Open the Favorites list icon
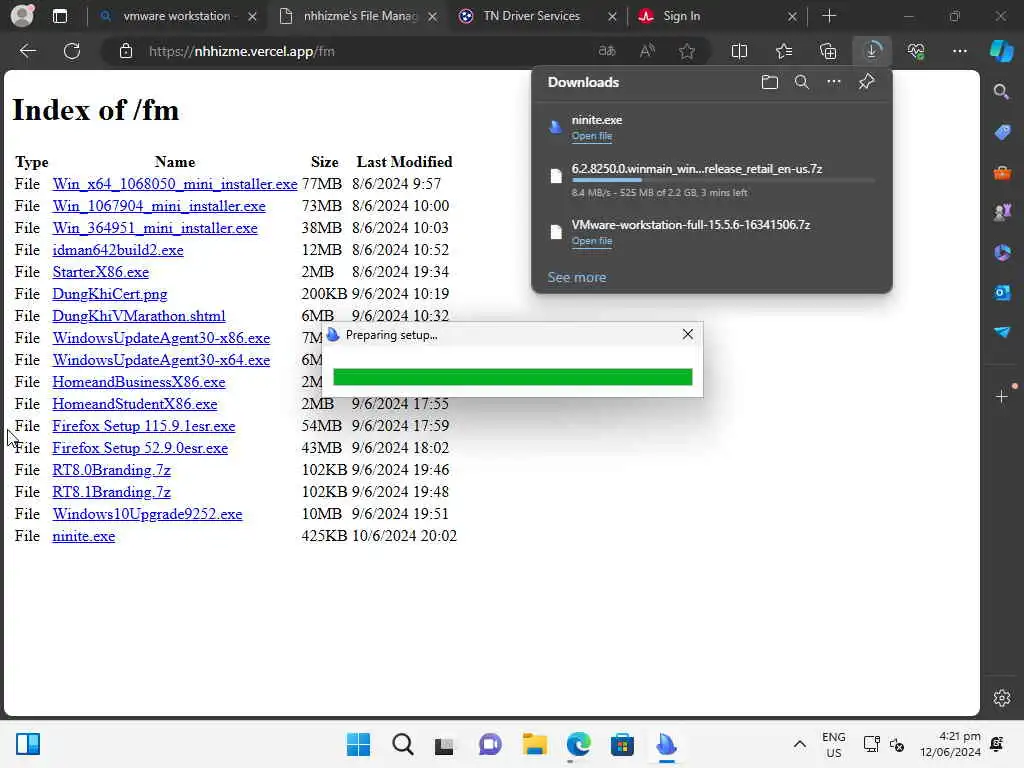This screenshot has height=768, width=1024. tap(784, 51)
